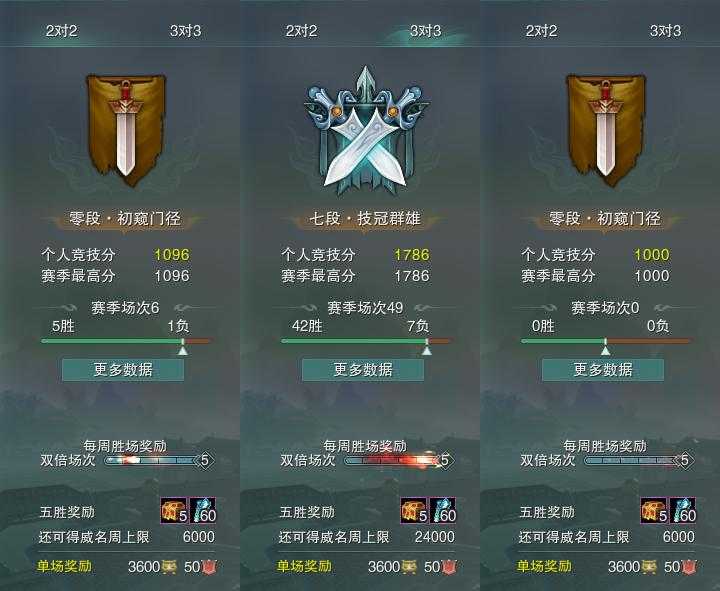Click the blue crystal reward icon in middle panel

click(x=443, y=510)
